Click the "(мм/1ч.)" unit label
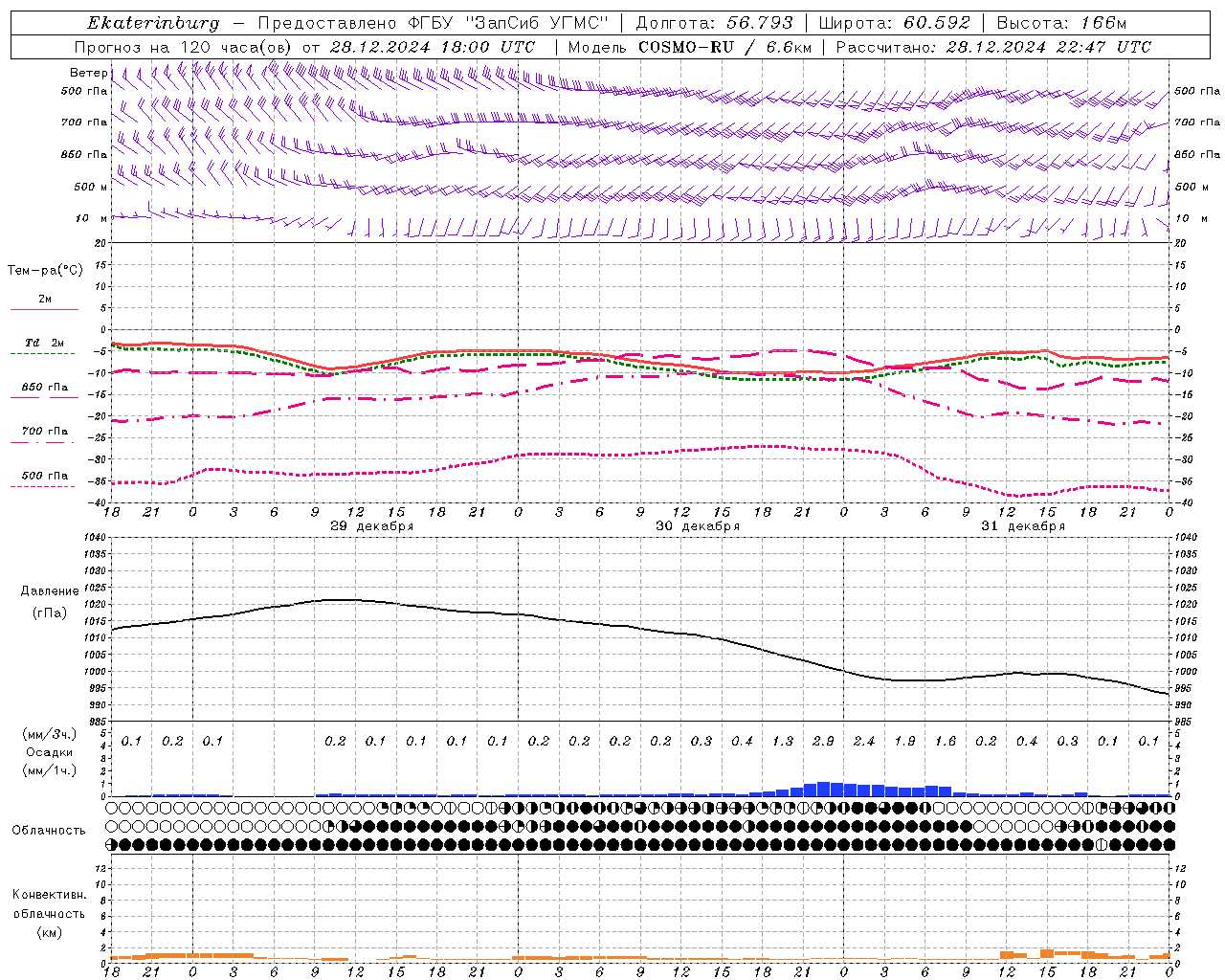This screenshot has height=980, width=1225. click(50, 770)
